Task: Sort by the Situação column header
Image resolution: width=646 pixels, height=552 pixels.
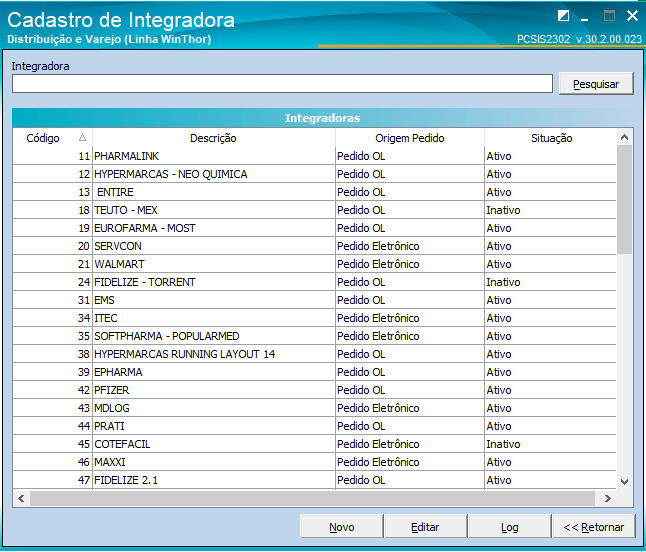Action: point(551,138)
